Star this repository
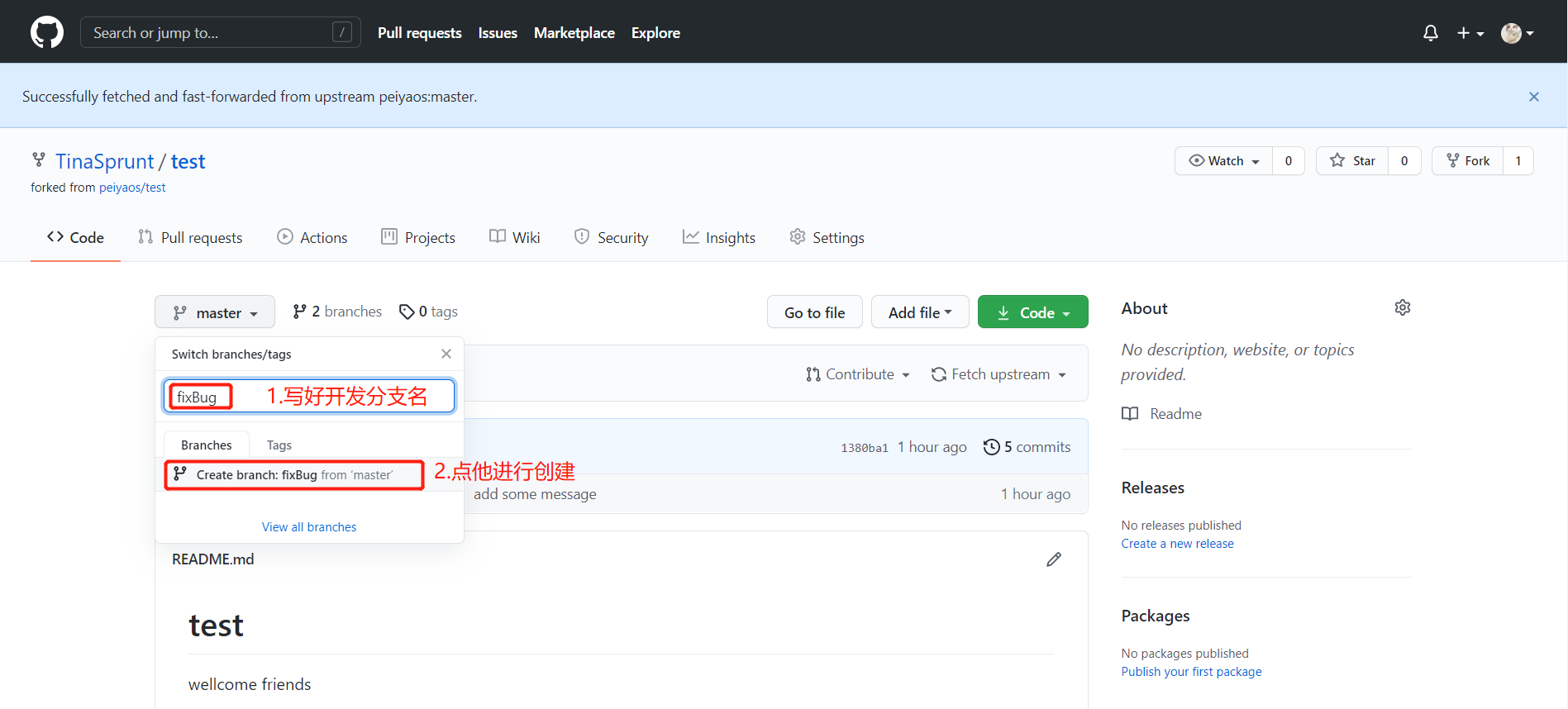 pyautogui.click(x=1352, y=161)
